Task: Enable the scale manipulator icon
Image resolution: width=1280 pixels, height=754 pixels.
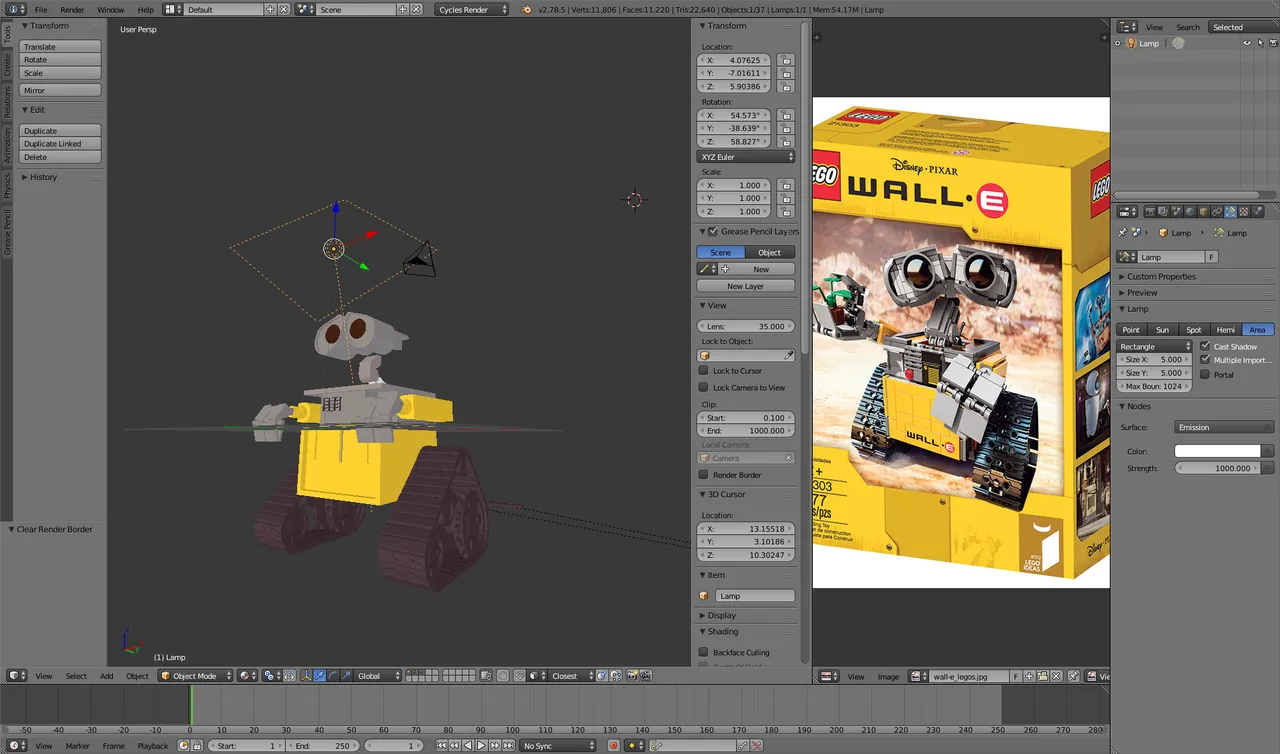Action: (x=346, y=676)
